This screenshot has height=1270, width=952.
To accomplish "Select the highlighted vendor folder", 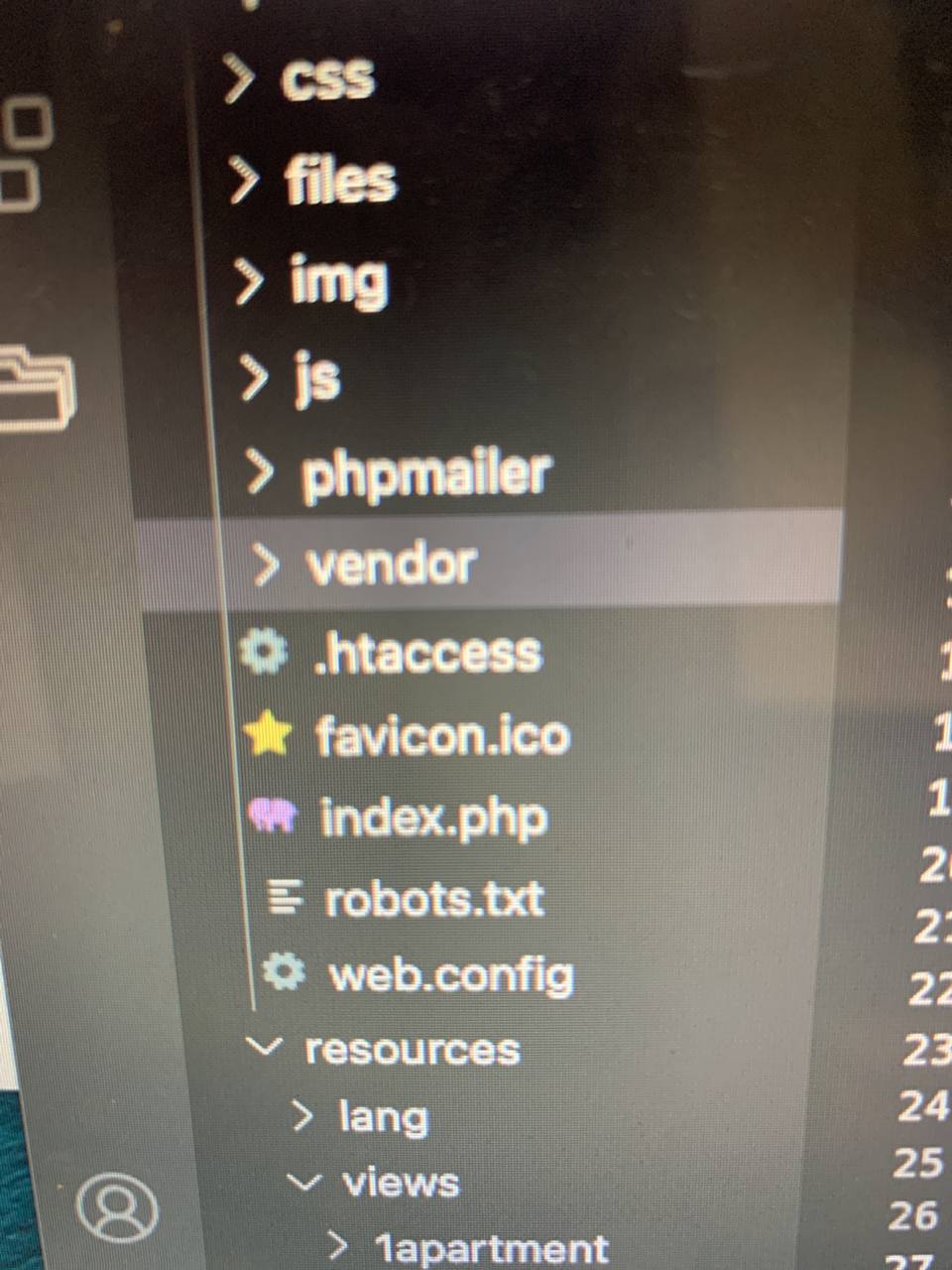I will click(x=486, y=563).
